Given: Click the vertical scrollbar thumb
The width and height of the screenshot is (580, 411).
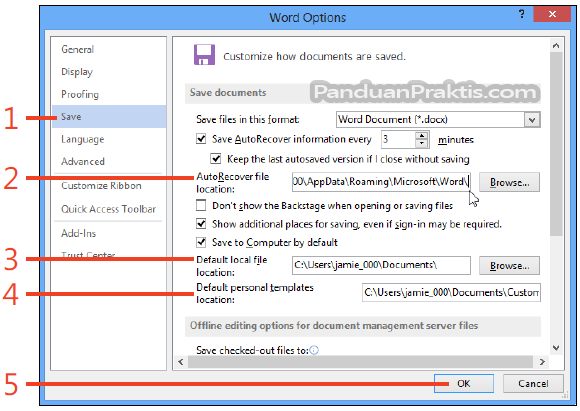Looking at the screenshot, I should [x=556, y=144].
